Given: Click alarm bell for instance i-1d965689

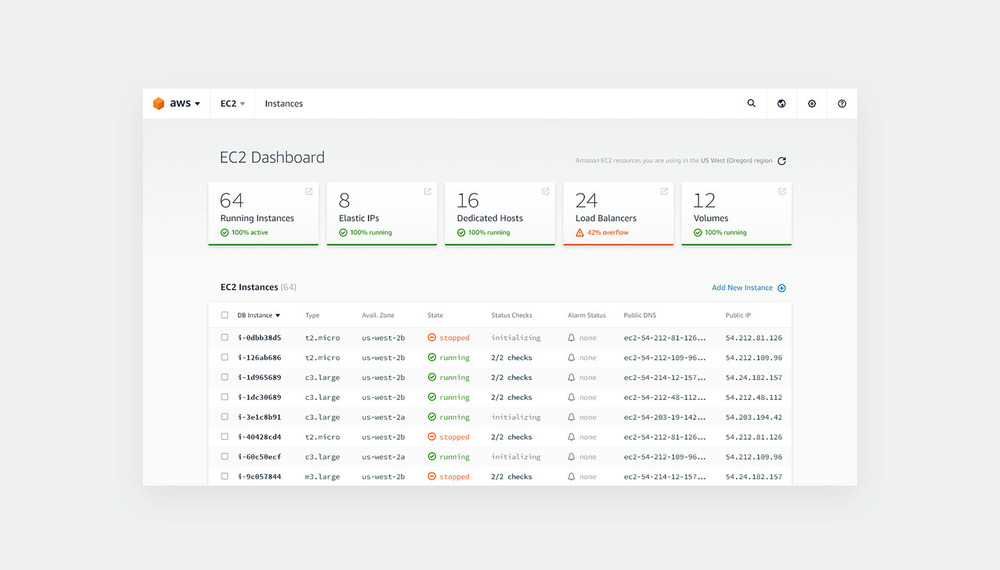Looking at the screenshot, I should point(571,377).
